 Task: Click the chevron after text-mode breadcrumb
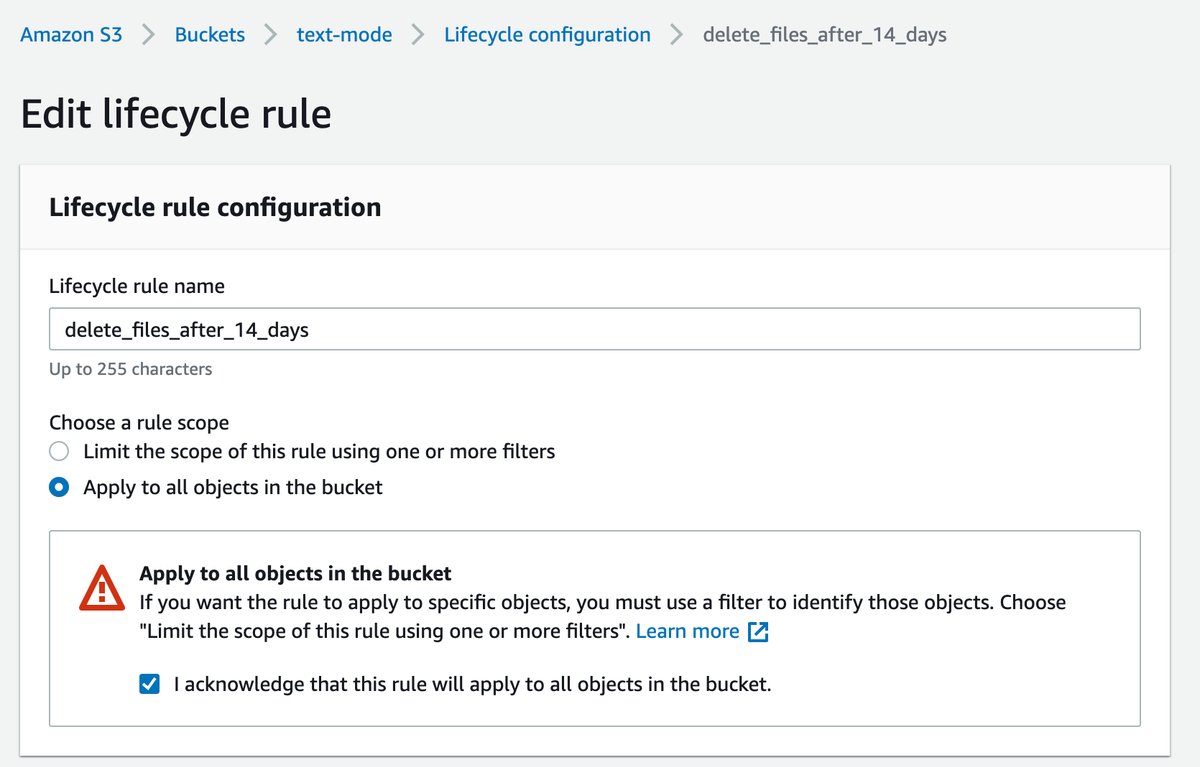click(419, 33)
